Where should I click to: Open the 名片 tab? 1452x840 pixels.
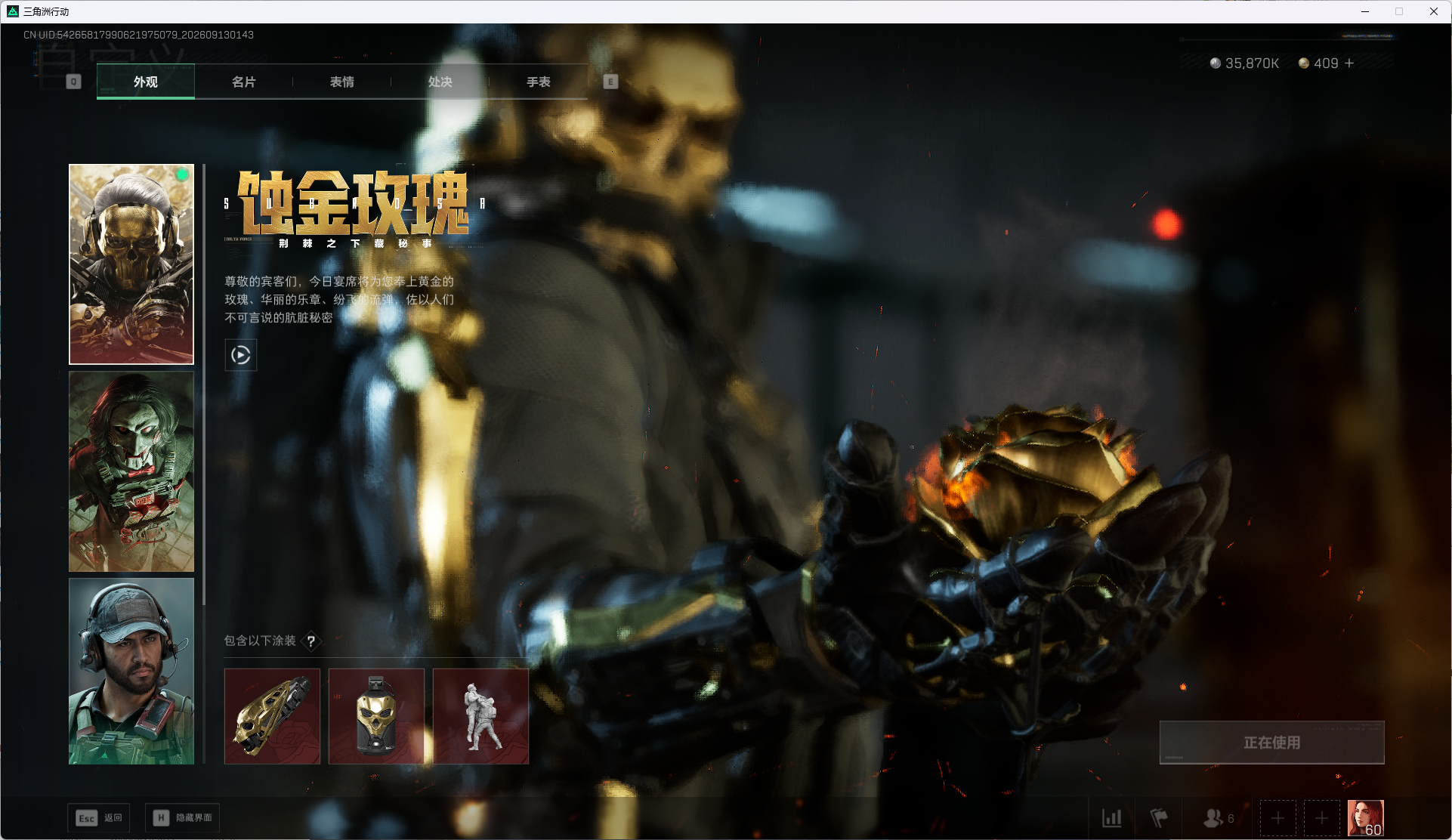pos(243,82)
